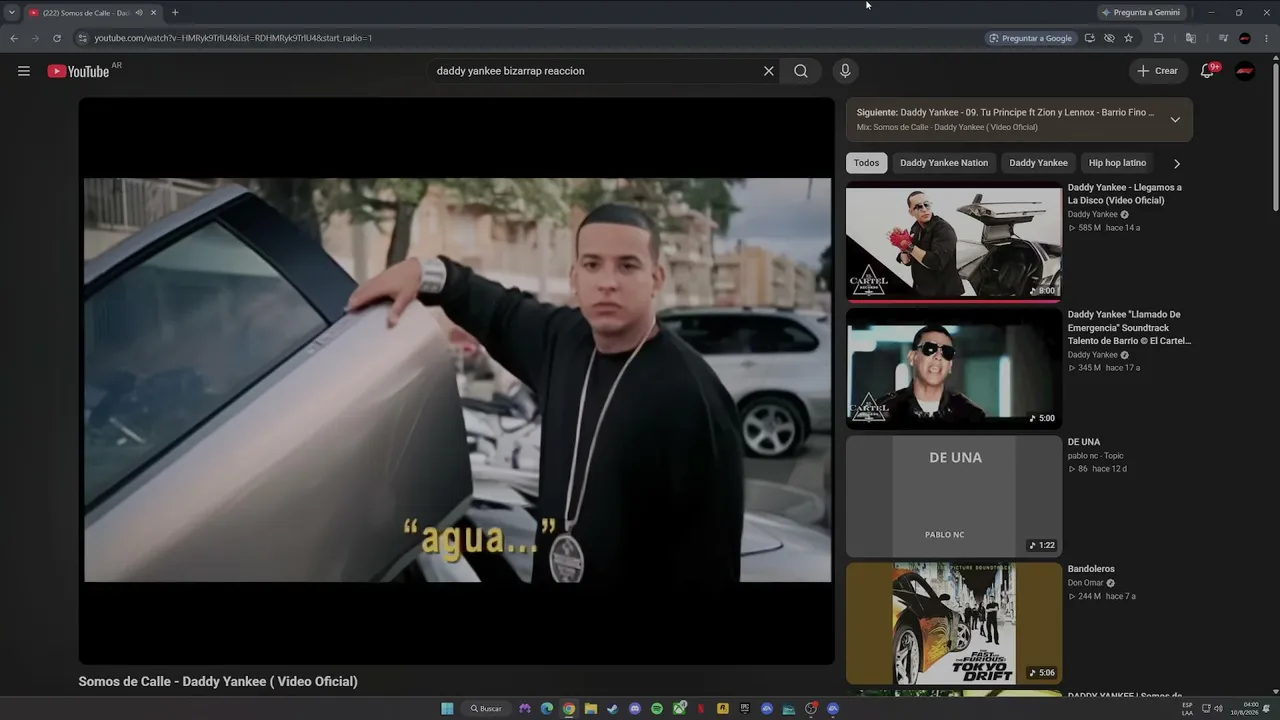This screenshot has width=1280, height=720.
Task: Open the Windows Start menu
Action: point(447,709)
